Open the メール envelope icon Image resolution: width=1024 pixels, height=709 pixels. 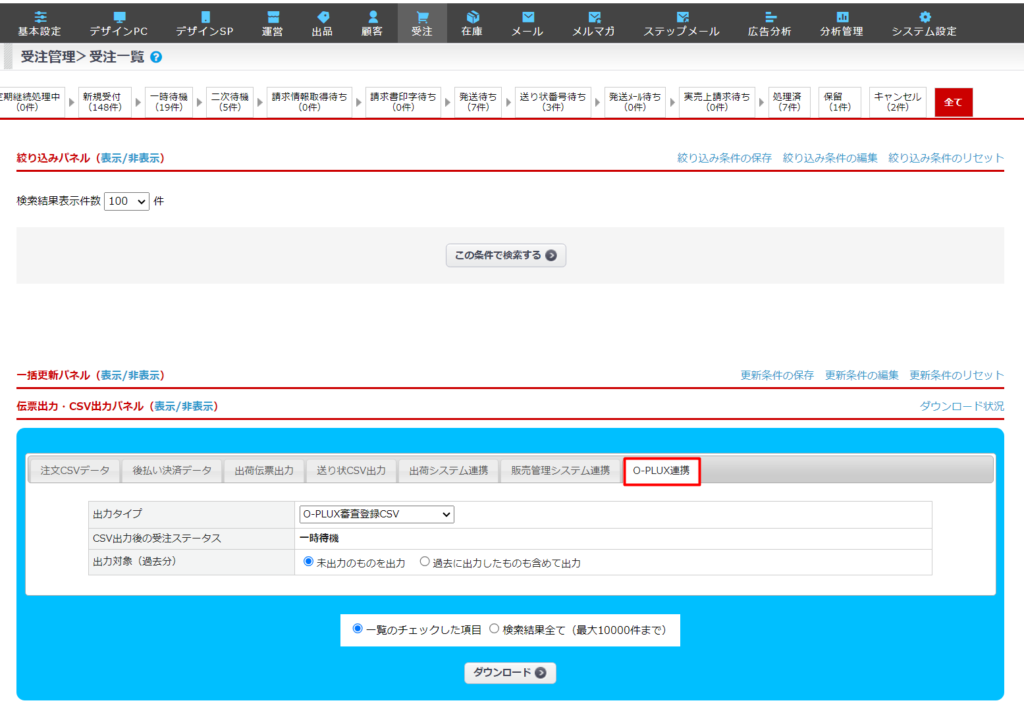coord(527,17)
